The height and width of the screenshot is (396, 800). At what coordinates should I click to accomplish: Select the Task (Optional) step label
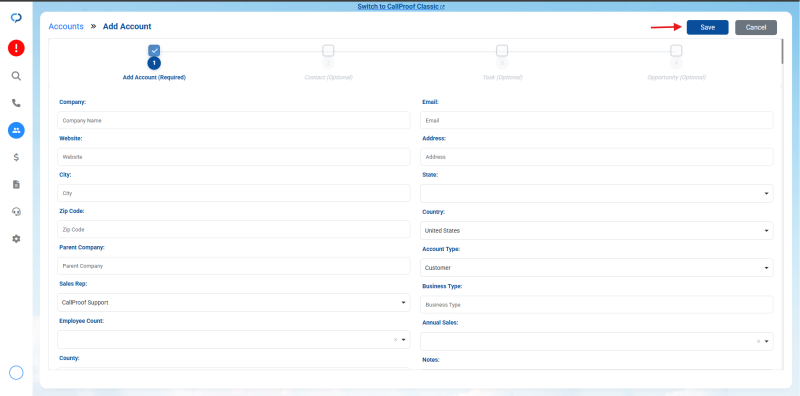(502, 78)
